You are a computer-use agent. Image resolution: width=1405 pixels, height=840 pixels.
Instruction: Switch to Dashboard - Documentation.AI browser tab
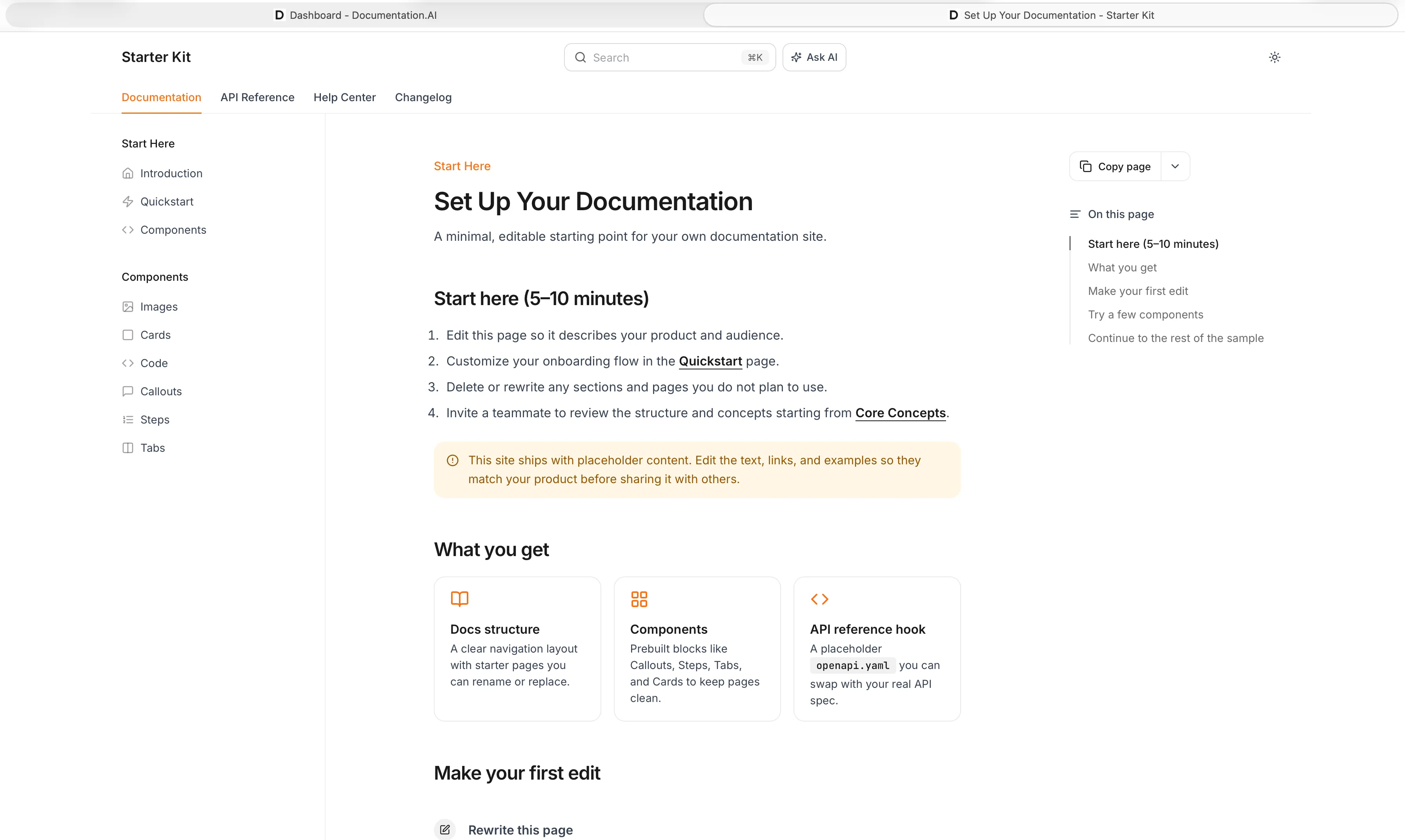pos(355,15)
